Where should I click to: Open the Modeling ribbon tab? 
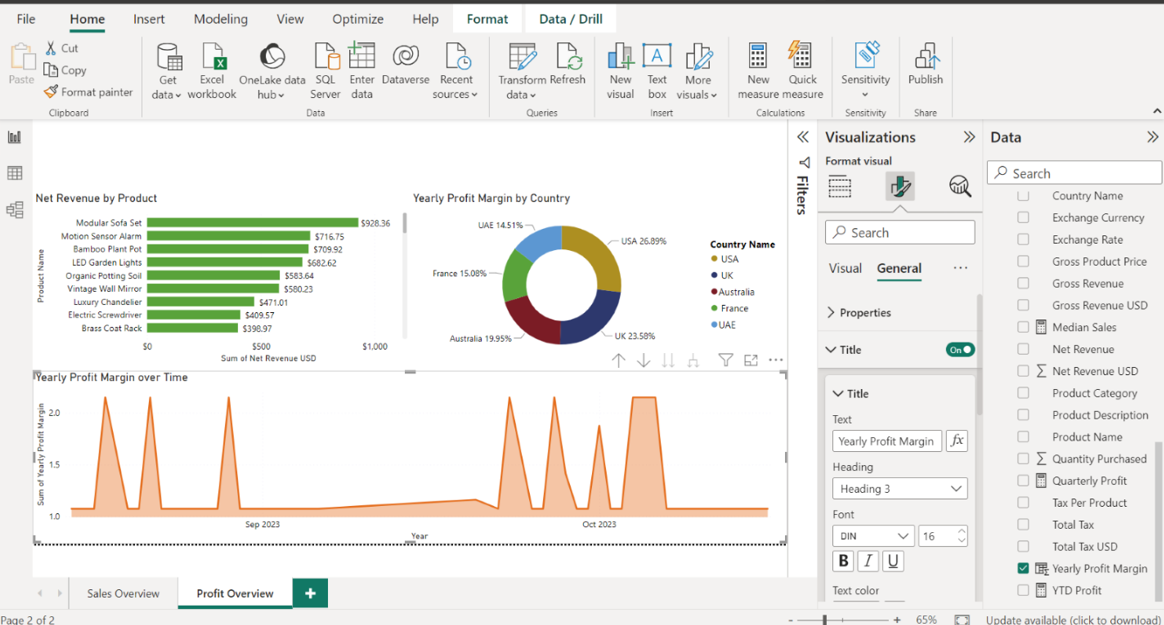click(x=220, y=19)
